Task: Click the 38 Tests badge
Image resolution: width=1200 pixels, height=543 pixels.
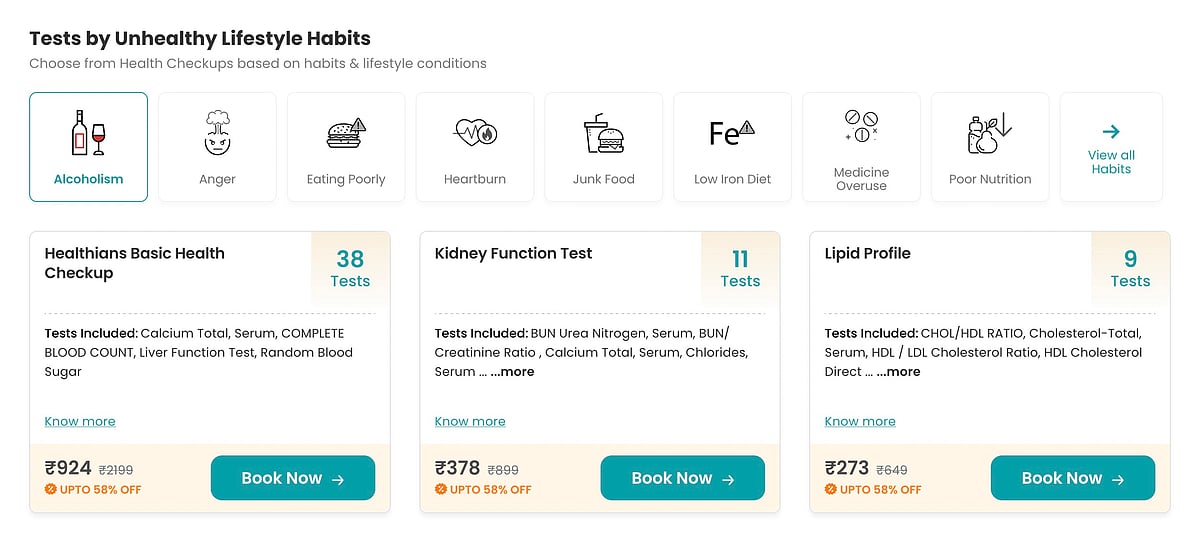Action: 350,268
